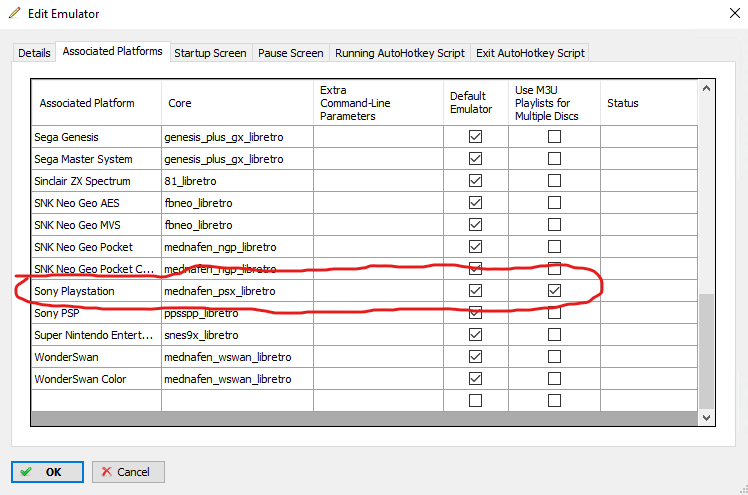Enable M3U playlists for WonderSwan Color

554,379
